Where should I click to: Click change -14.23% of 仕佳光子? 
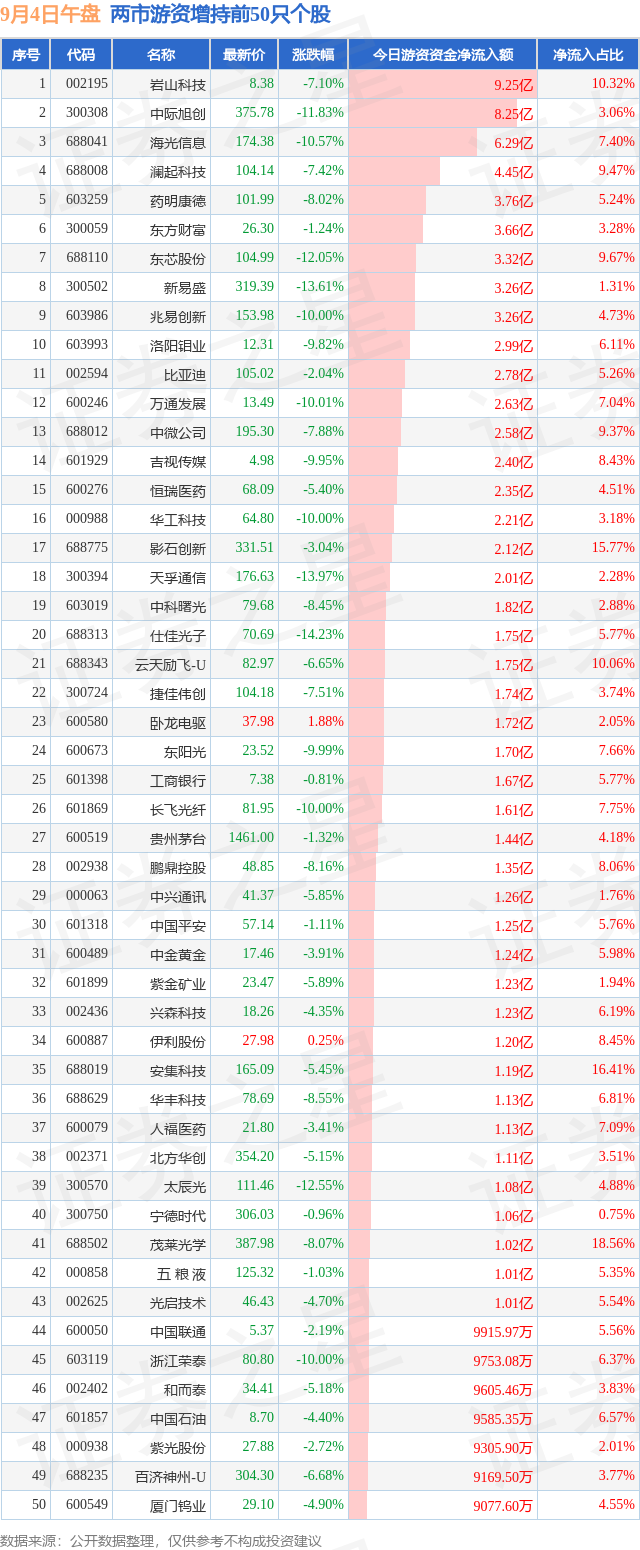pos(322,635)
